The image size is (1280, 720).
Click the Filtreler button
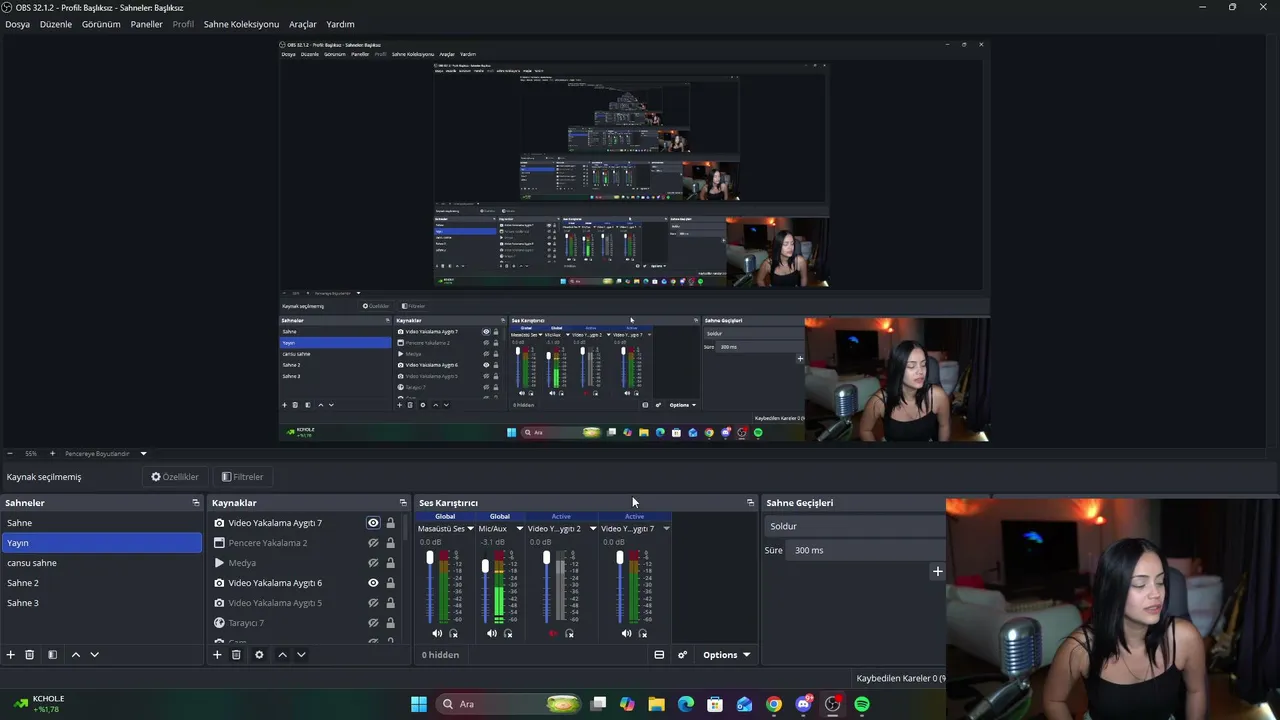point(242,477)
